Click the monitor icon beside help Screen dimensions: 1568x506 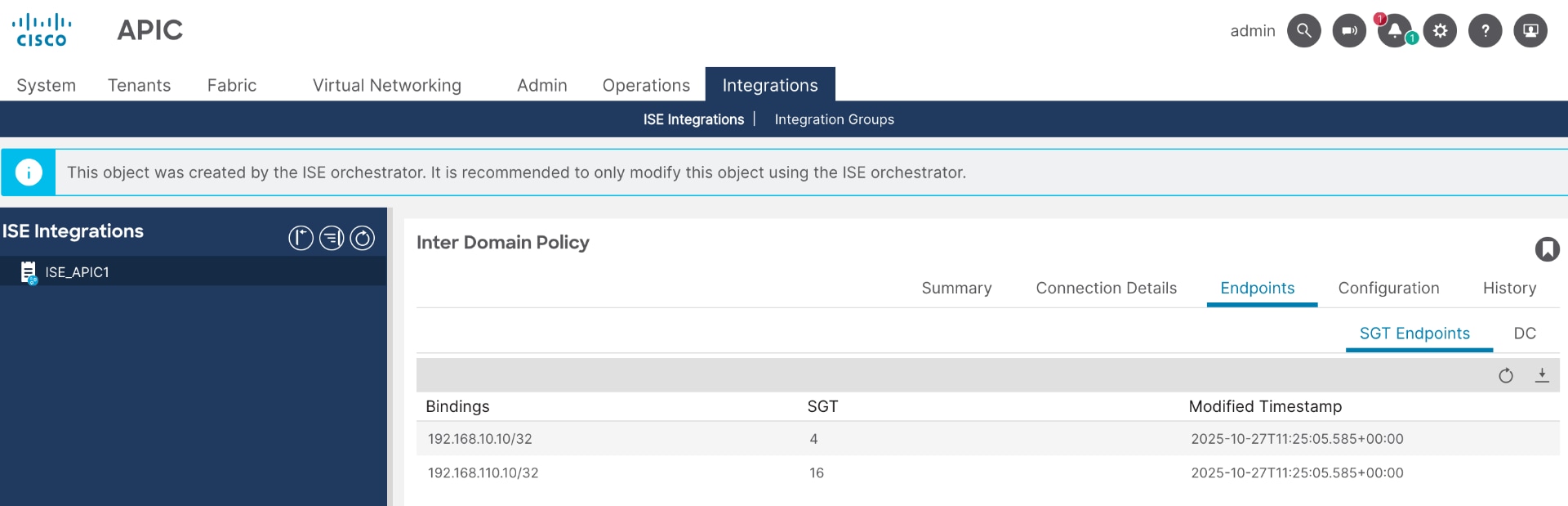pos(1530,31)
